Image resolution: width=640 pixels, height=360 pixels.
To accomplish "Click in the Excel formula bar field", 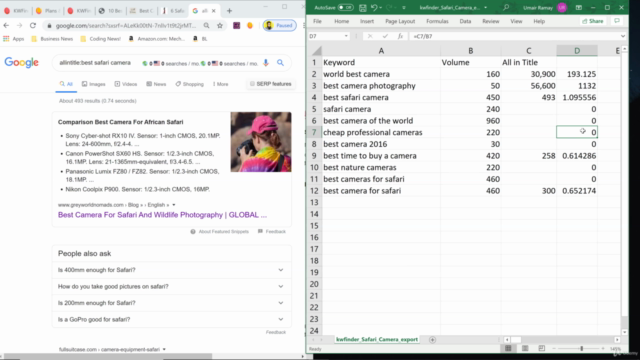I will [515, 36].
